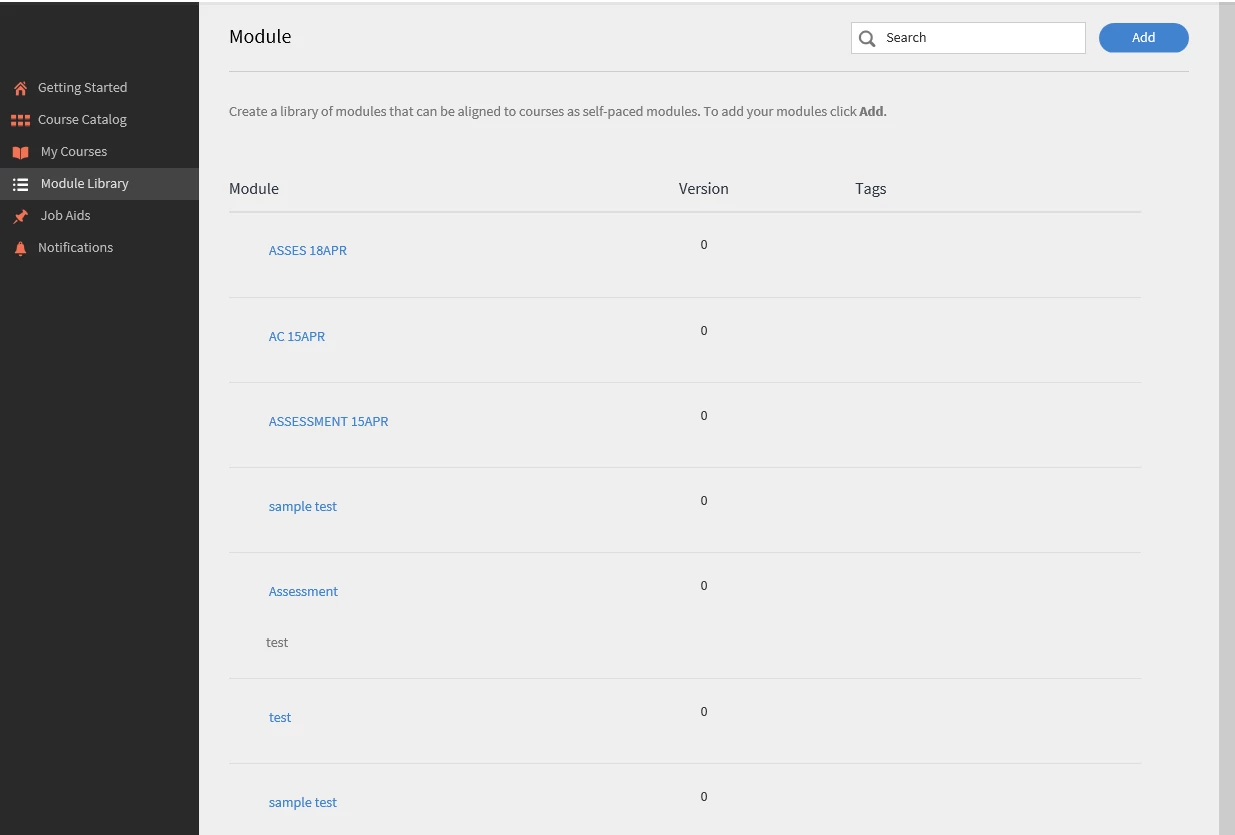1235x835 pixels.
Task: Click the Assessment module link
Action: [x=303, y=592]
